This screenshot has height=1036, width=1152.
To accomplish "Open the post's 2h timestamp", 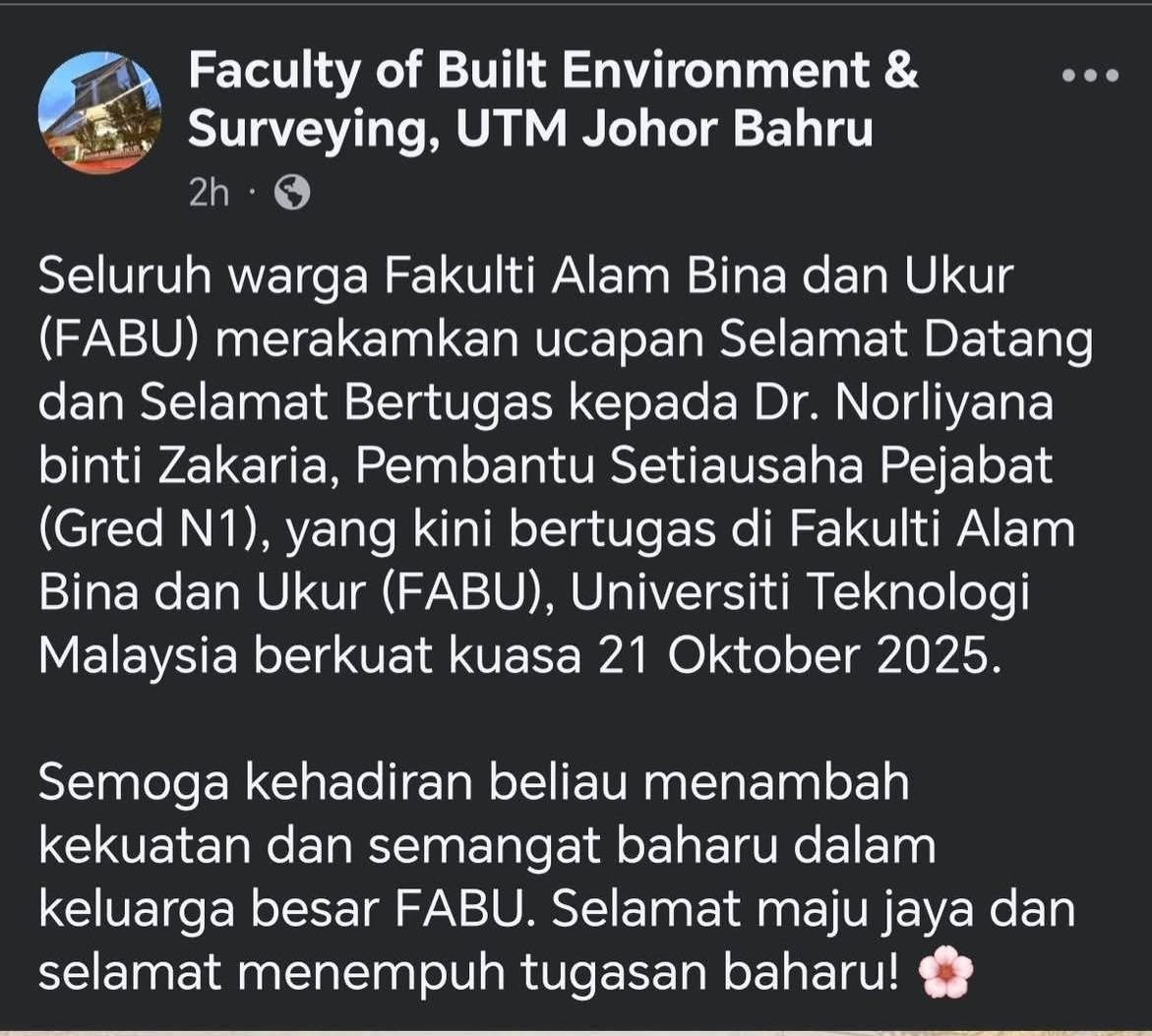I will point(209,193).
